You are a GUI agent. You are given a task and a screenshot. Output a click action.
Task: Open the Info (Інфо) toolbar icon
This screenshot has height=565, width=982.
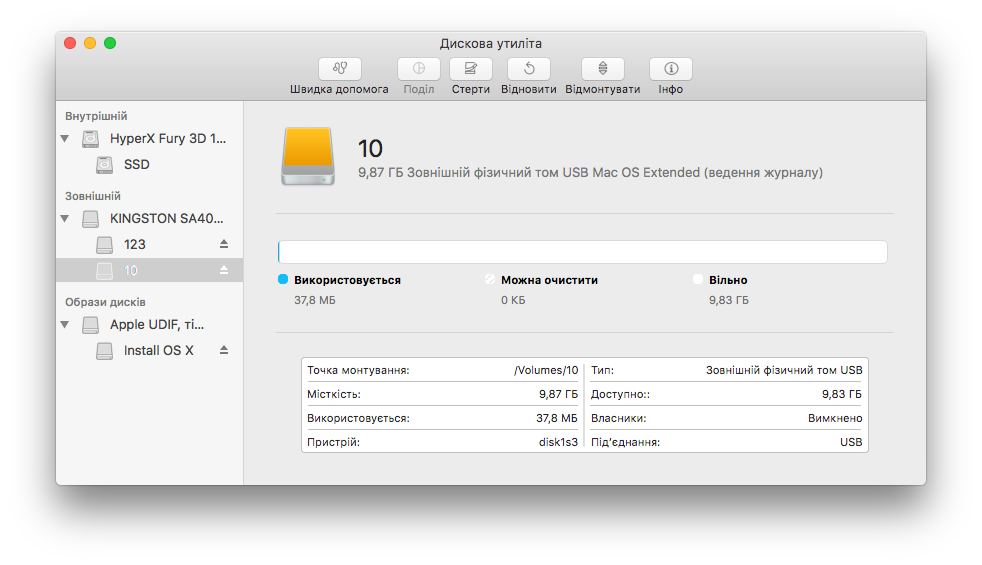click(671, 69)
